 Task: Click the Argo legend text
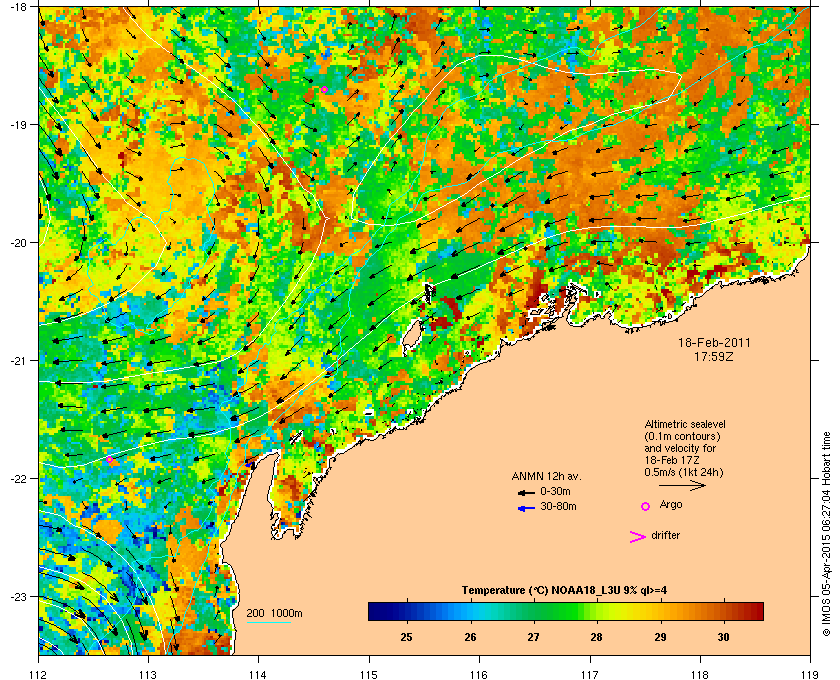[x=671, y=505]
